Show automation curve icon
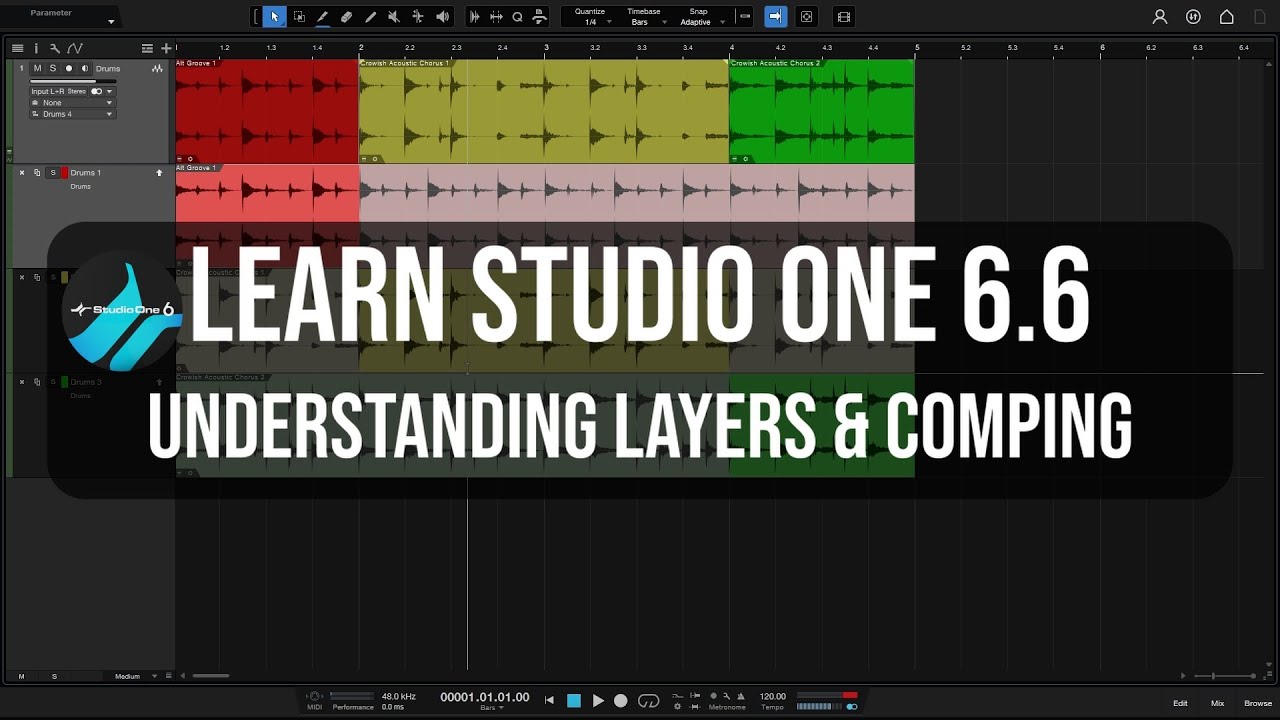The image size is (1280, 720). (75, 48)
